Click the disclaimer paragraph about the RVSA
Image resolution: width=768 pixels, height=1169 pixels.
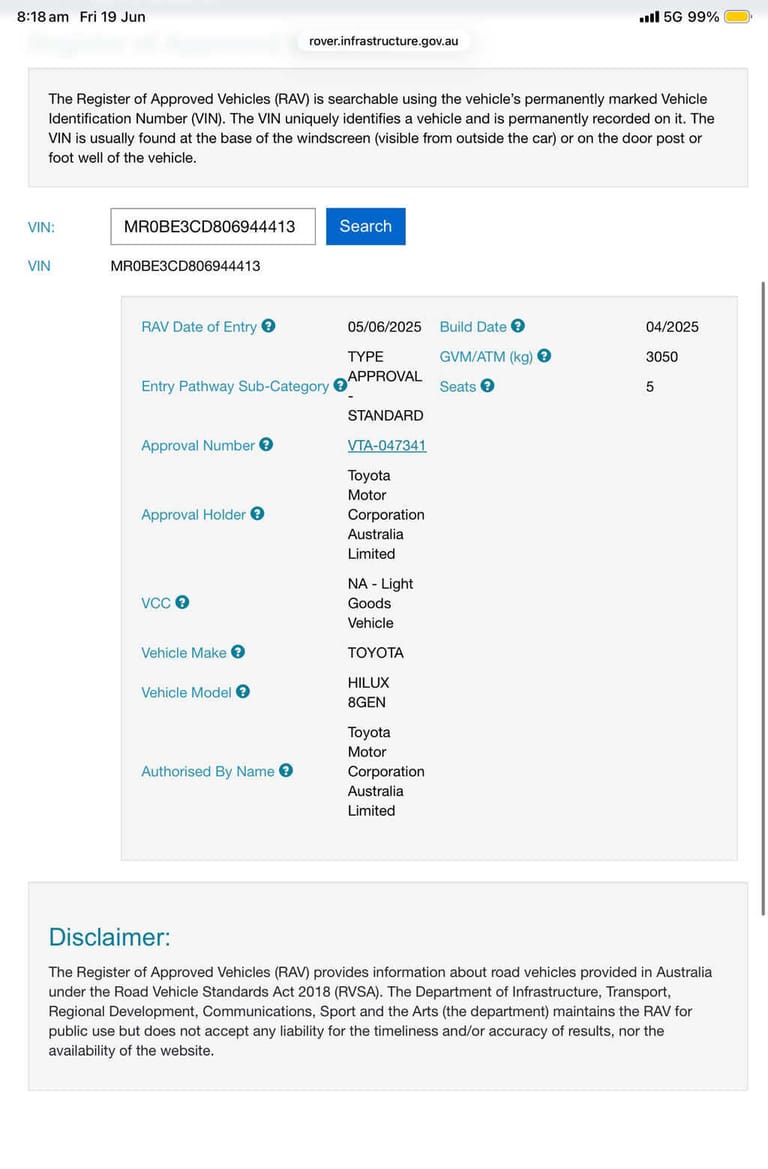pos(380,1011)
